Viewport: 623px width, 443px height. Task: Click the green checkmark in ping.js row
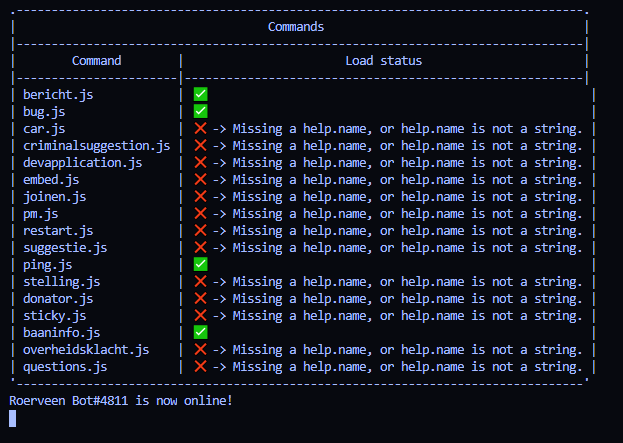point(200,264)
